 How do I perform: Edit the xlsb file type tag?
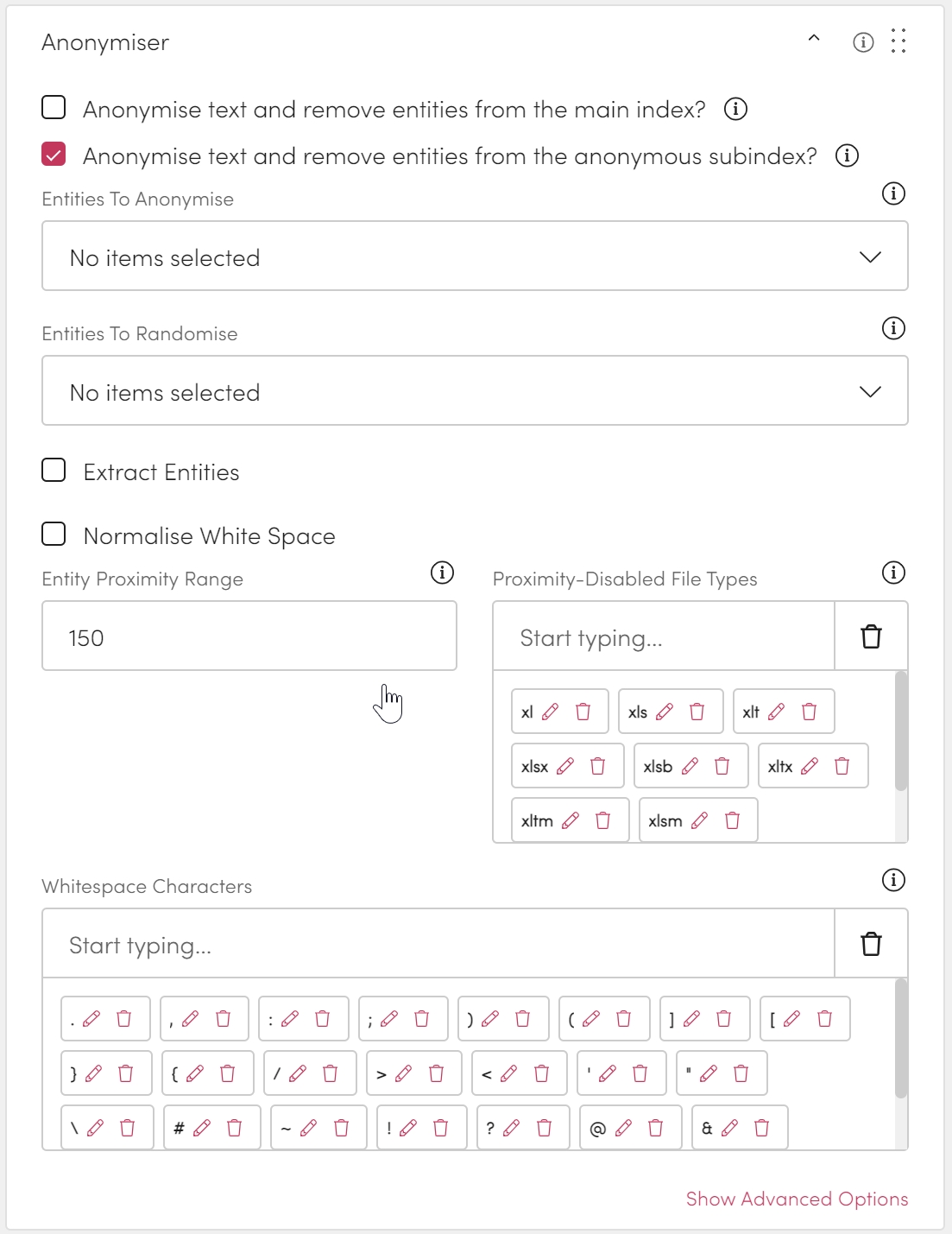(690, 766)
